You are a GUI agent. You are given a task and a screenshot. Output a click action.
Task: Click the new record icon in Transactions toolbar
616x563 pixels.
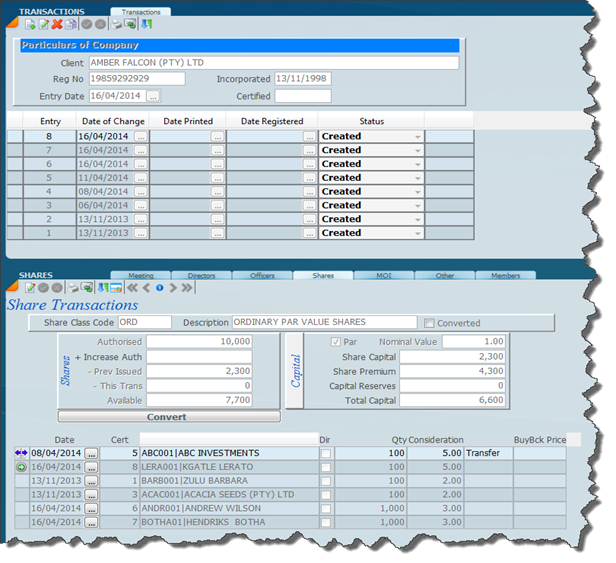click(x=30, y=23)
